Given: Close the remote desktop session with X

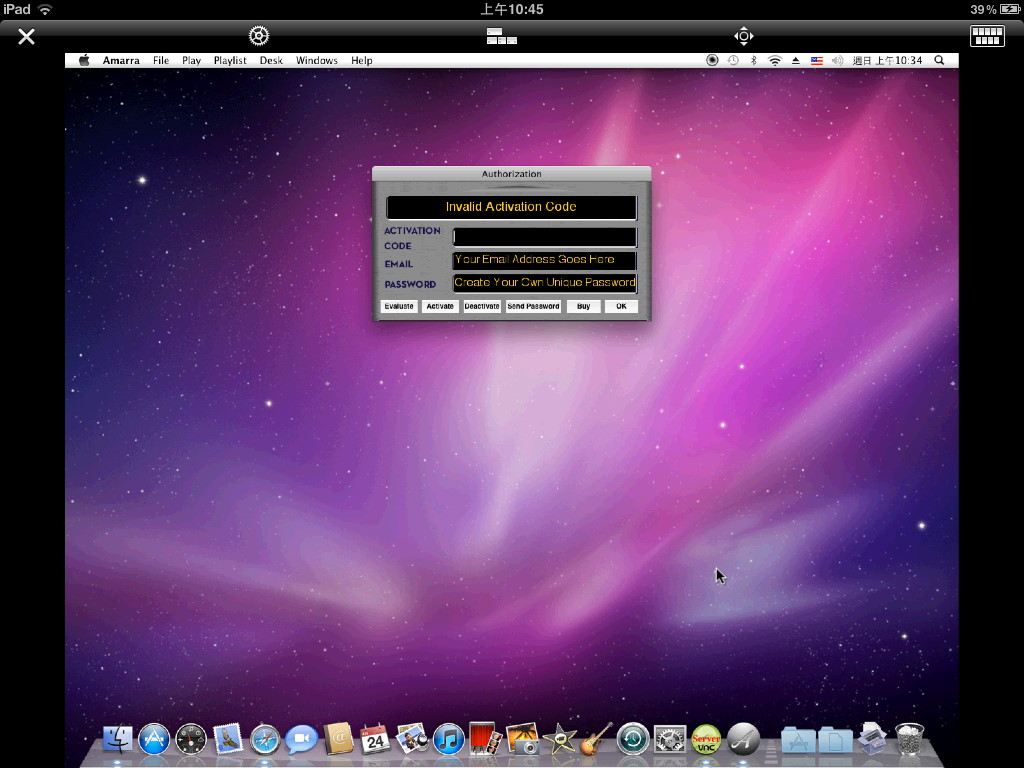Looking at the screenshot, I should 26,37.
